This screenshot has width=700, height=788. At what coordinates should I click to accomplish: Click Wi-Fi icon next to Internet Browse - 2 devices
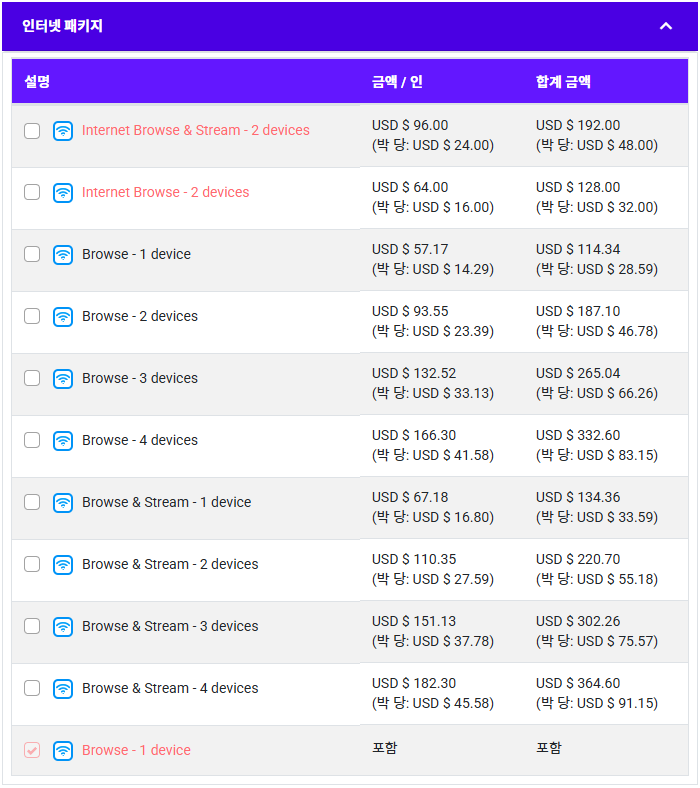(63, 193)
